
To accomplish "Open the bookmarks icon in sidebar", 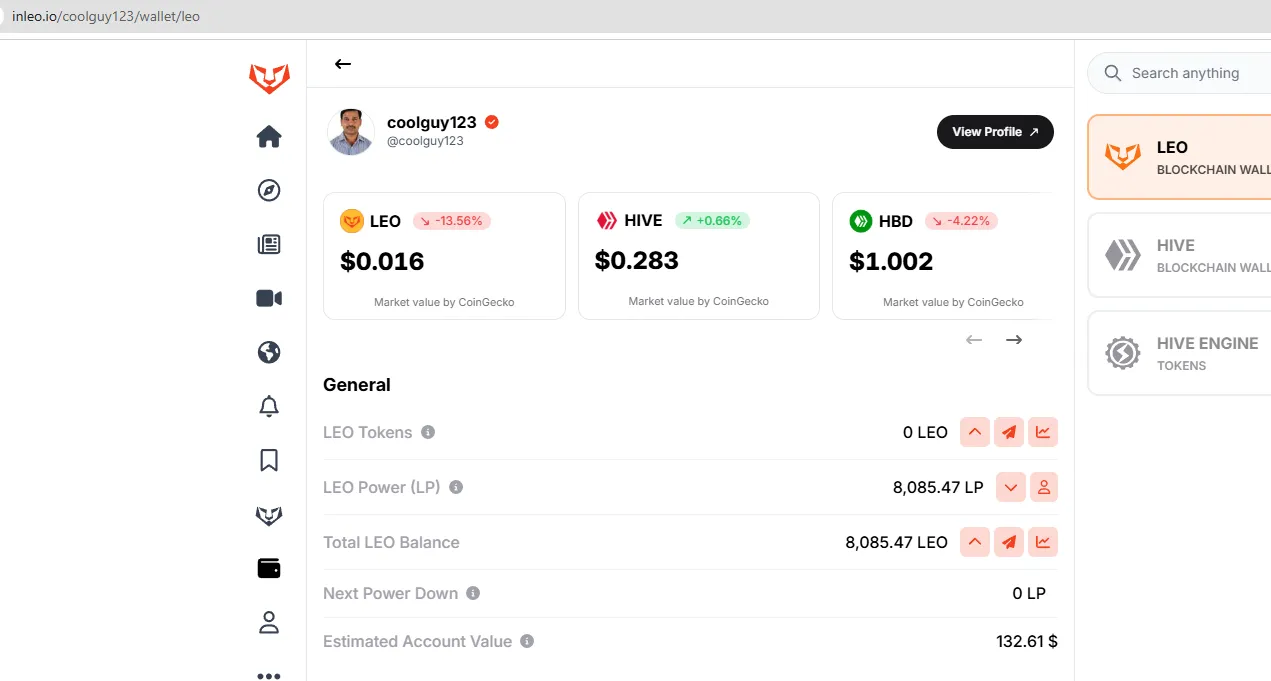I will 269,460.
